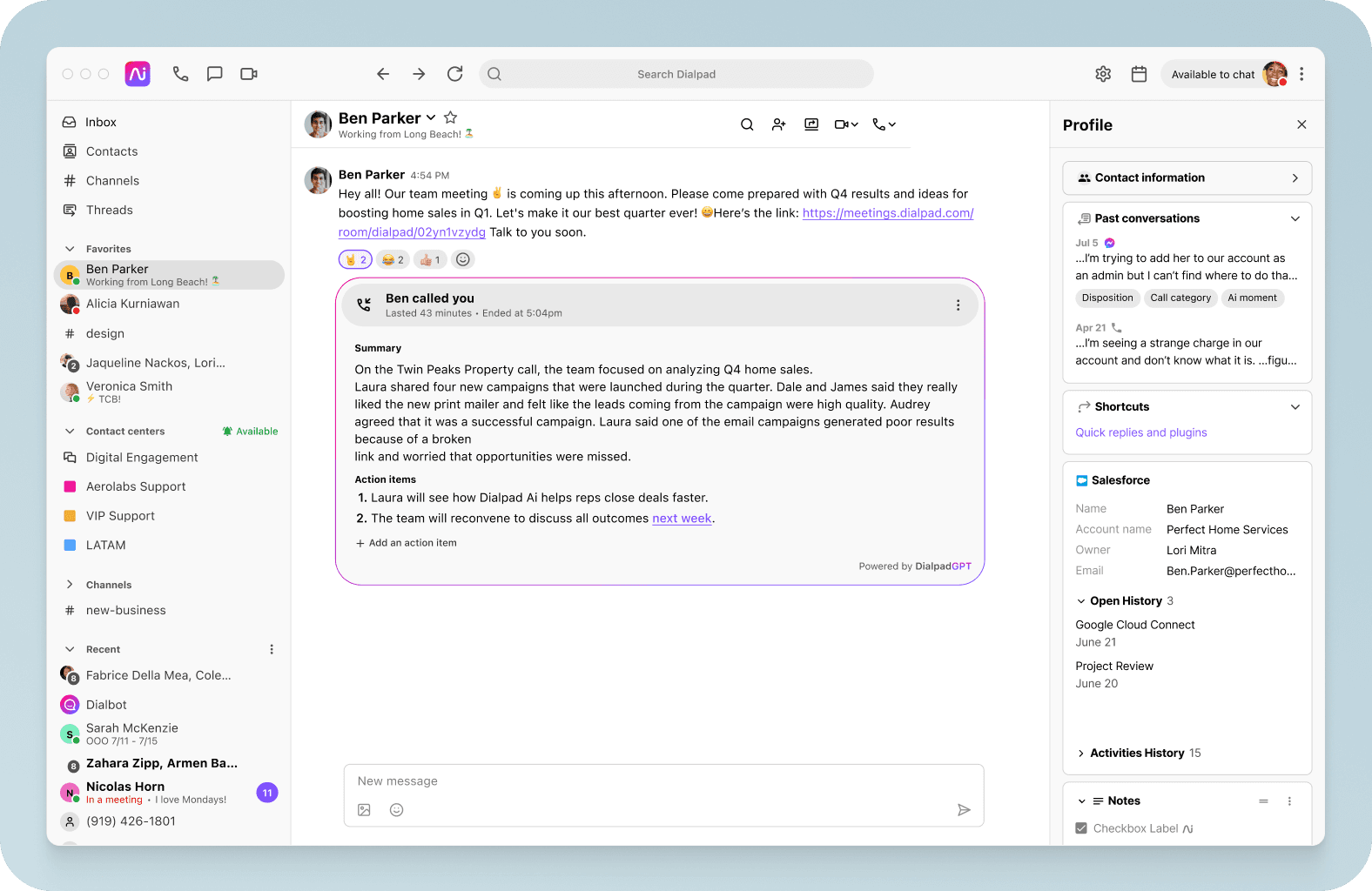Open Inbox in the sidebar

pos(101,123)
